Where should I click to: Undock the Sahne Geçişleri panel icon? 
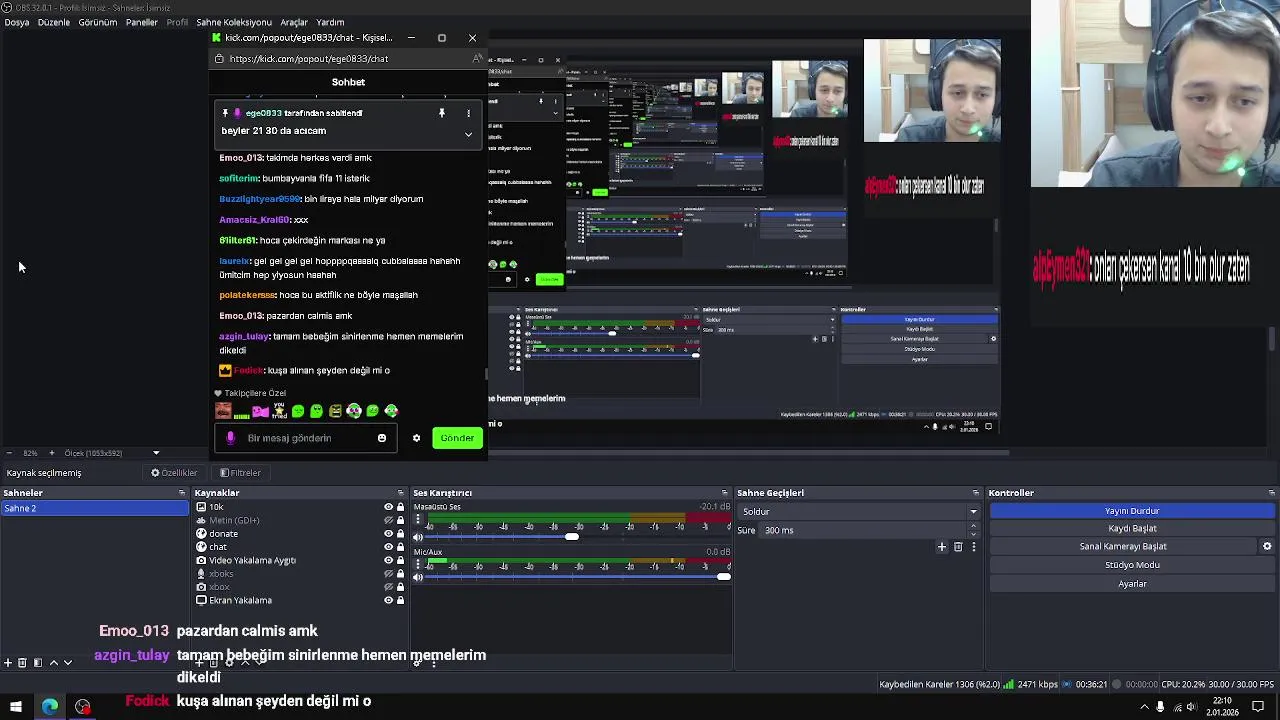[975, 493]
